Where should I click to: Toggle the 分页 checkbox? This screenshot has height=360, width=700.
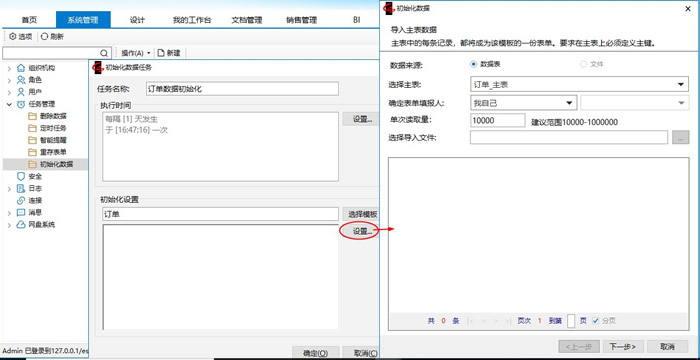596,321
